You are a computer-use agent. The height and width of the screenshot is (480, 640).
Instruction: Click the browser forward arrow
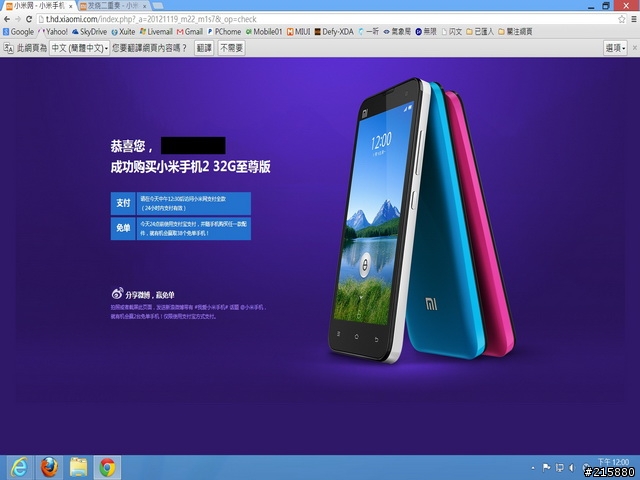pos(18,19)
